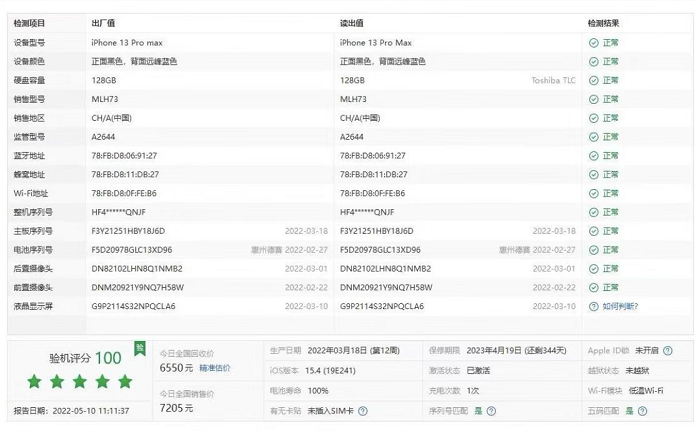Click the Wi-Fi模块 value
Viewport: 696px width, 434px height.
pyautogui.click(x=646, y=391)
